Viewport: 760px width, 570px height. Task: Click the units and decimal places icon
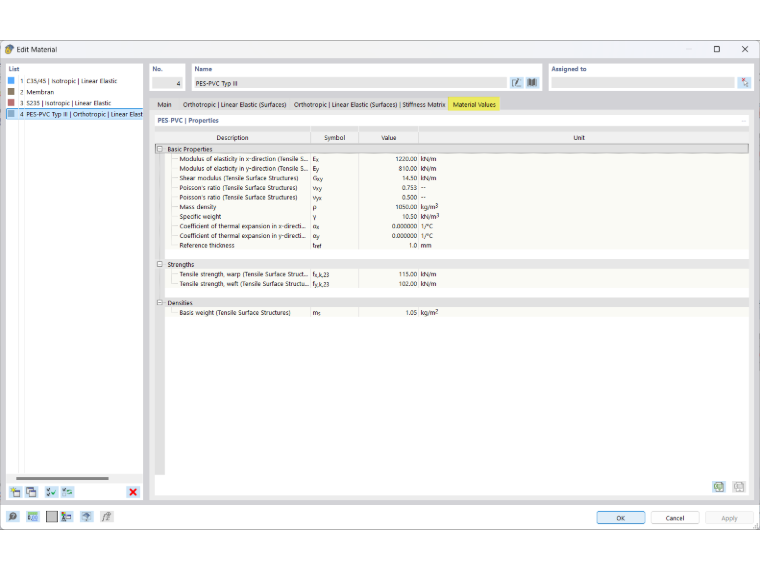[32, 517]
